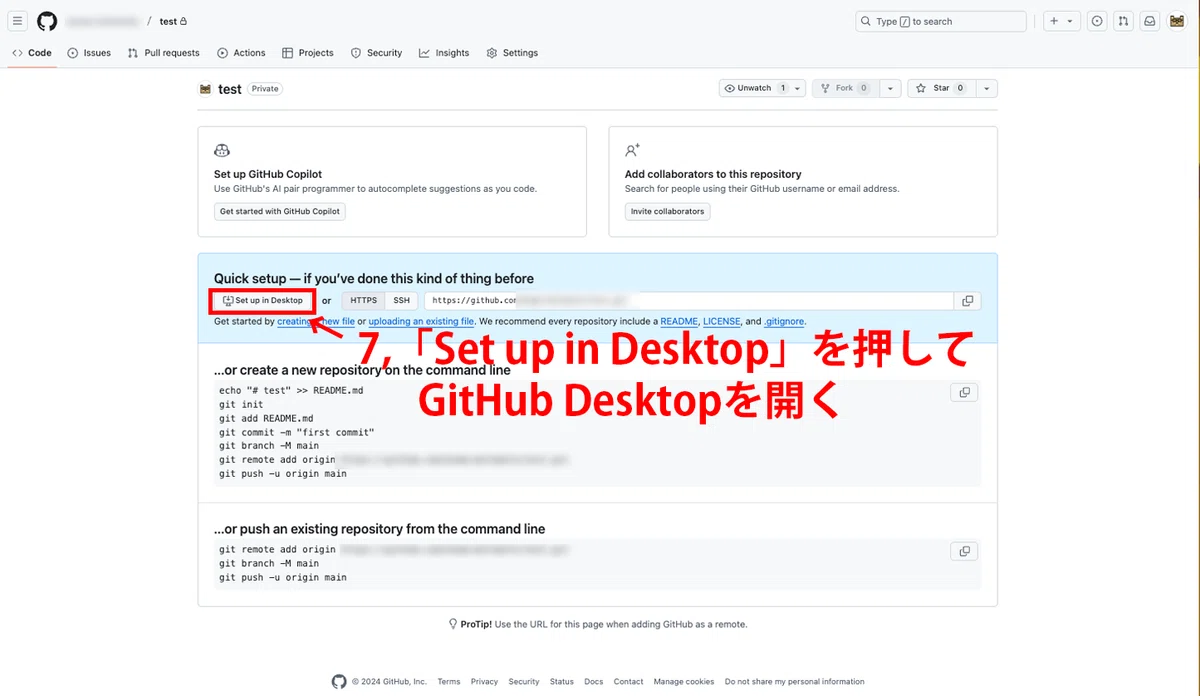Viewport: 1200px width, 696px height.
Task: Switch to the Issues tab
Action: click(x=89, y=53)
